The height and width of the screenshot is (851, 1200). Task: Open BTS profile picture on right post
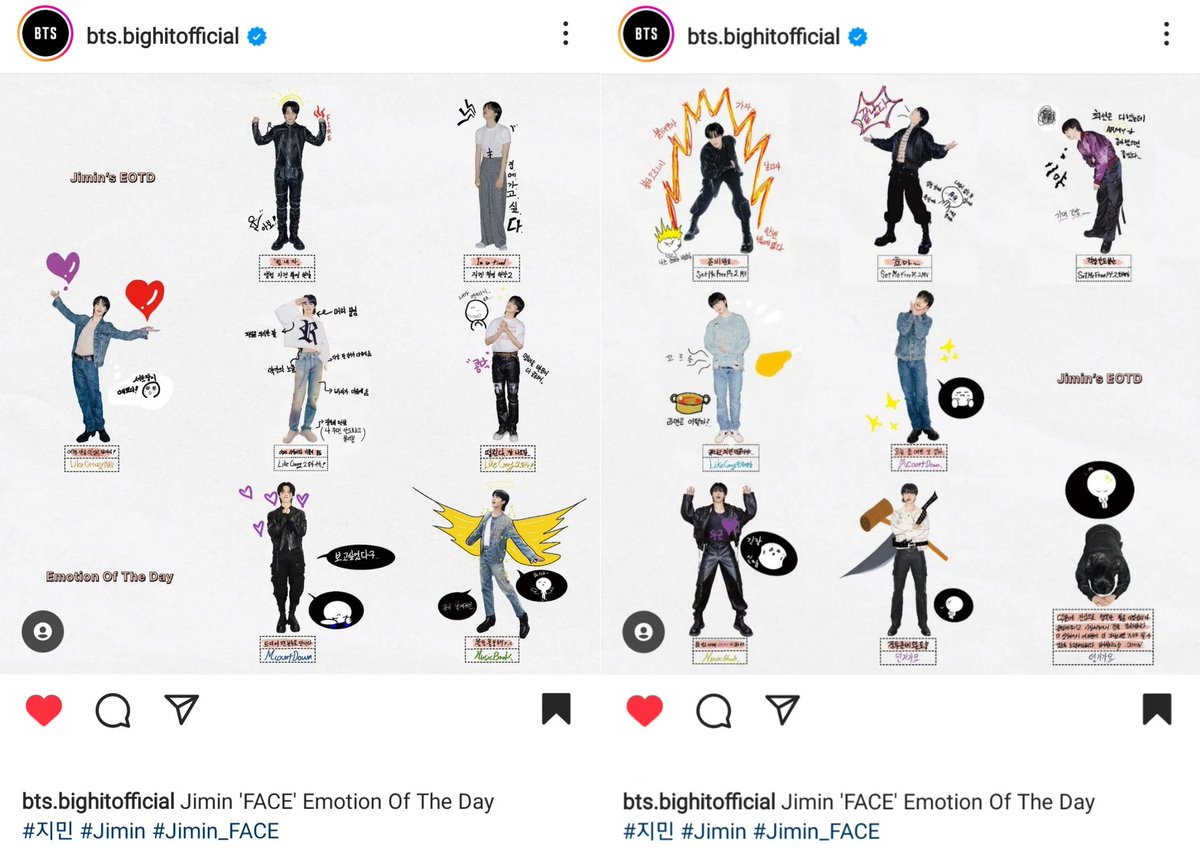(x=646, y=36)
